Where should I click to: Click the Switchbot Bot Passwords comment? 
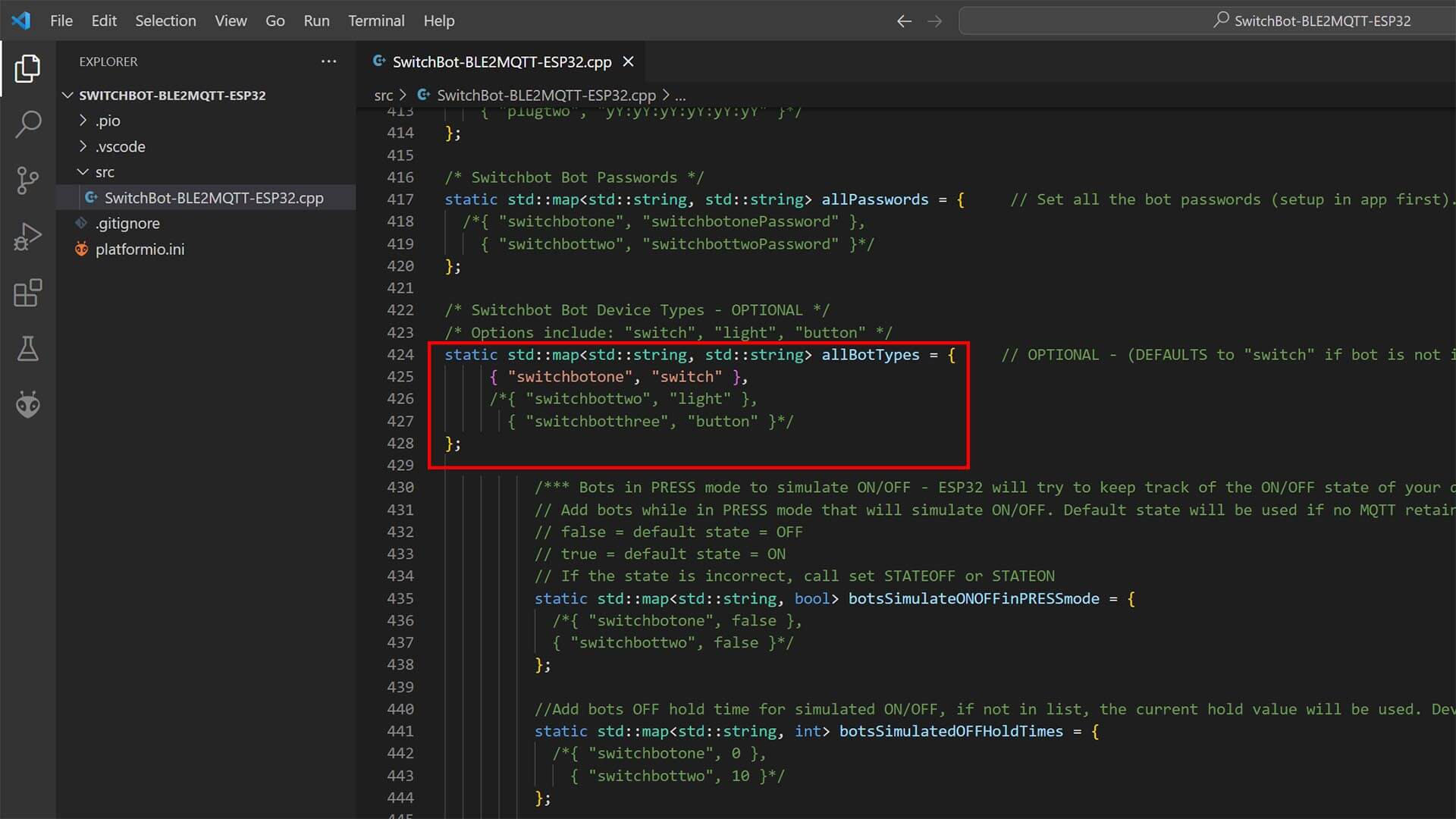tap(574, 177)
